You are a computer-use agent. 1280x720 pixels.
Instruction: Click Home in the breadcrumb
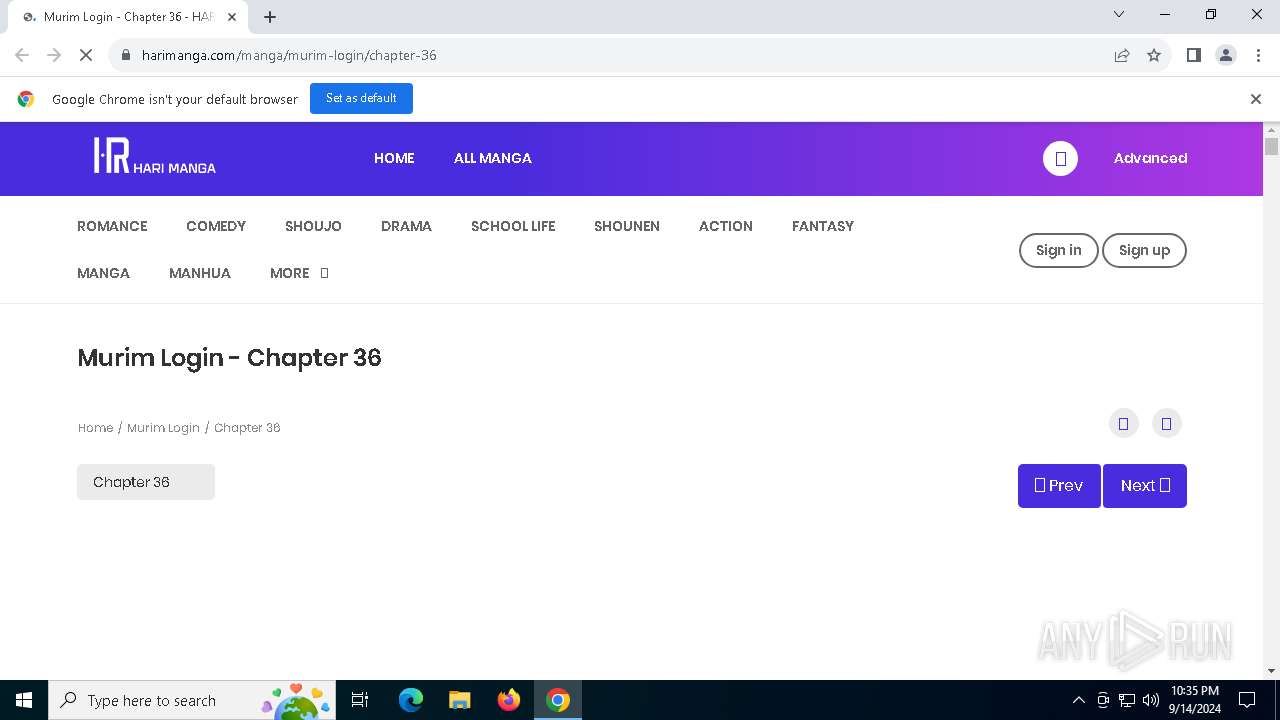click(96, 428)
